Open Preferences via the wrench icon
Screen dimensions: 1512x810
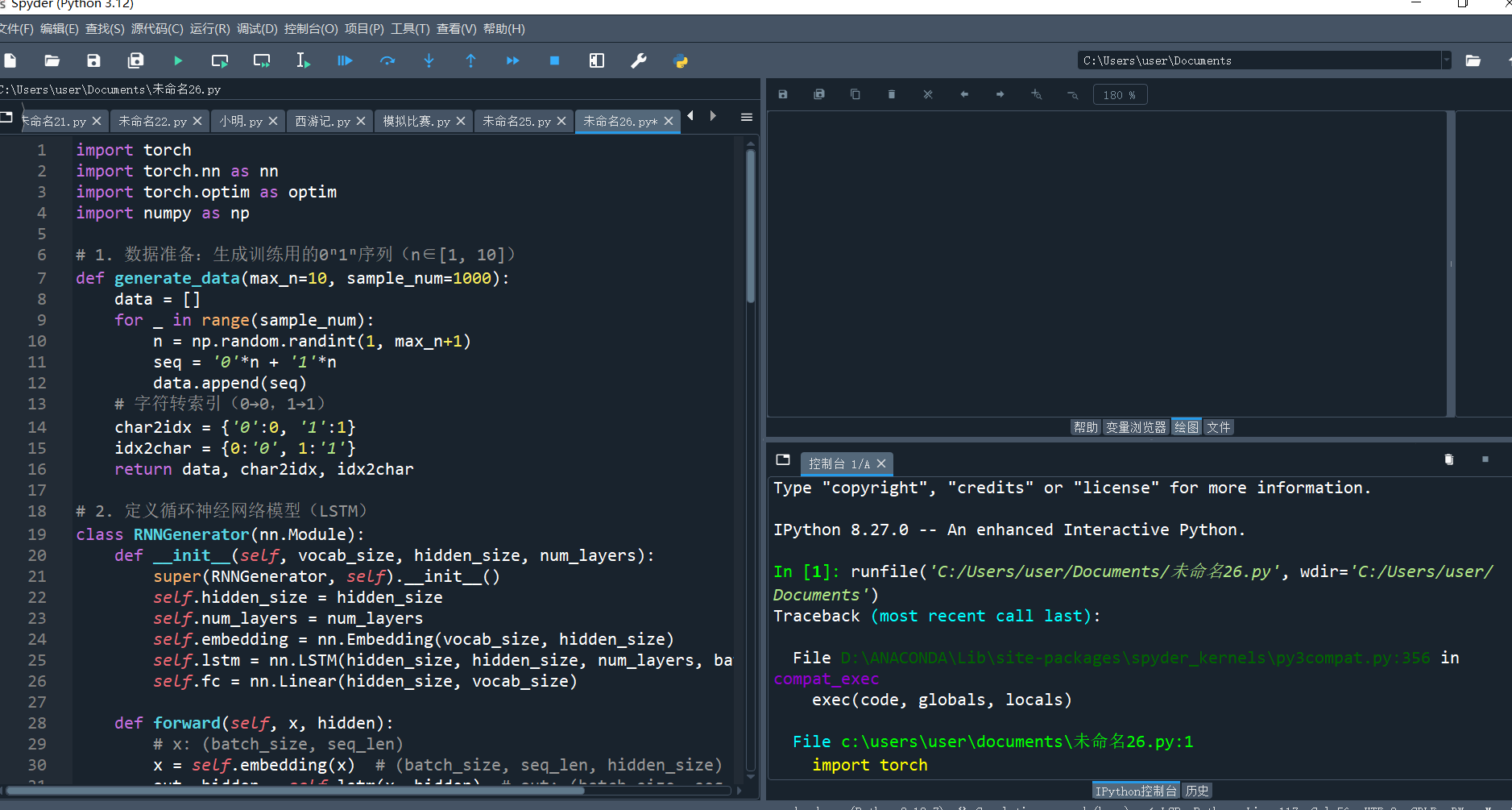coord(639,60)
